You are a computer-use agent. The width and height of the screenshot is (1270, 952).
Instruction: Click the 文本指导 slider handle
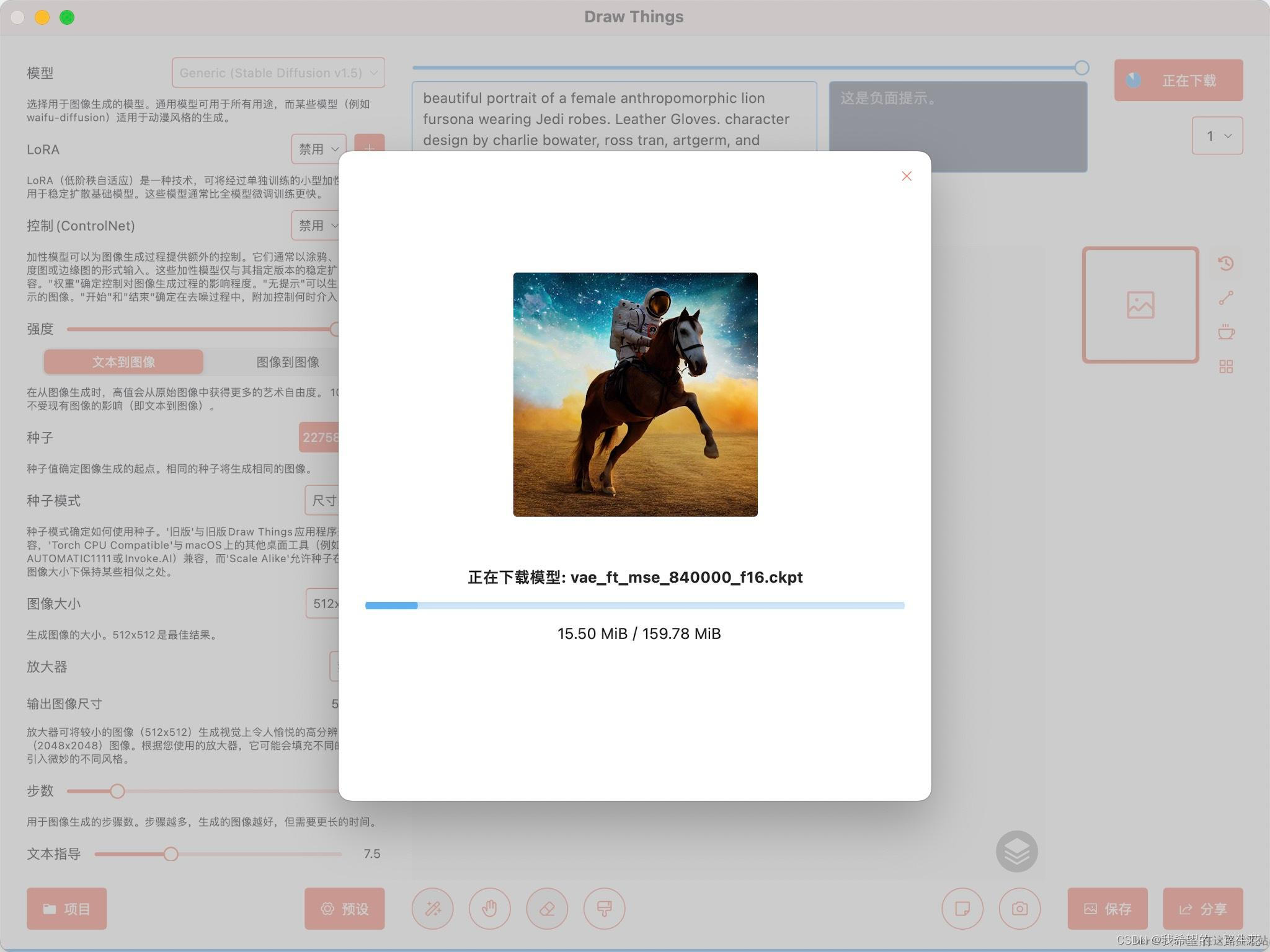pos(171,854)
